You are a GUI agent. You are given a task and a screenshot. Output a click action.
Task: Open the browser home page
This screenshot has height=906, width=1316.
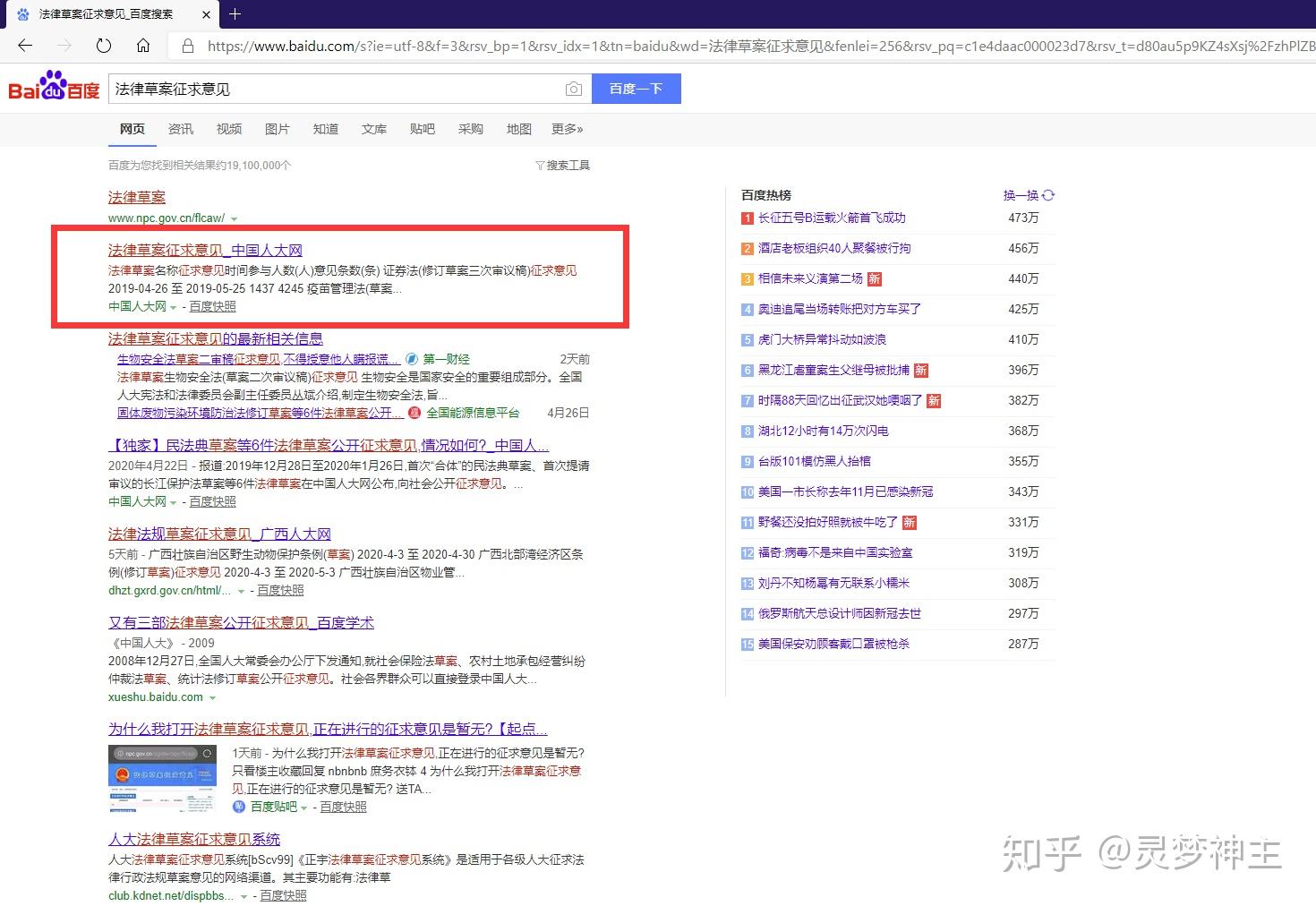click(x=143, y=46)
